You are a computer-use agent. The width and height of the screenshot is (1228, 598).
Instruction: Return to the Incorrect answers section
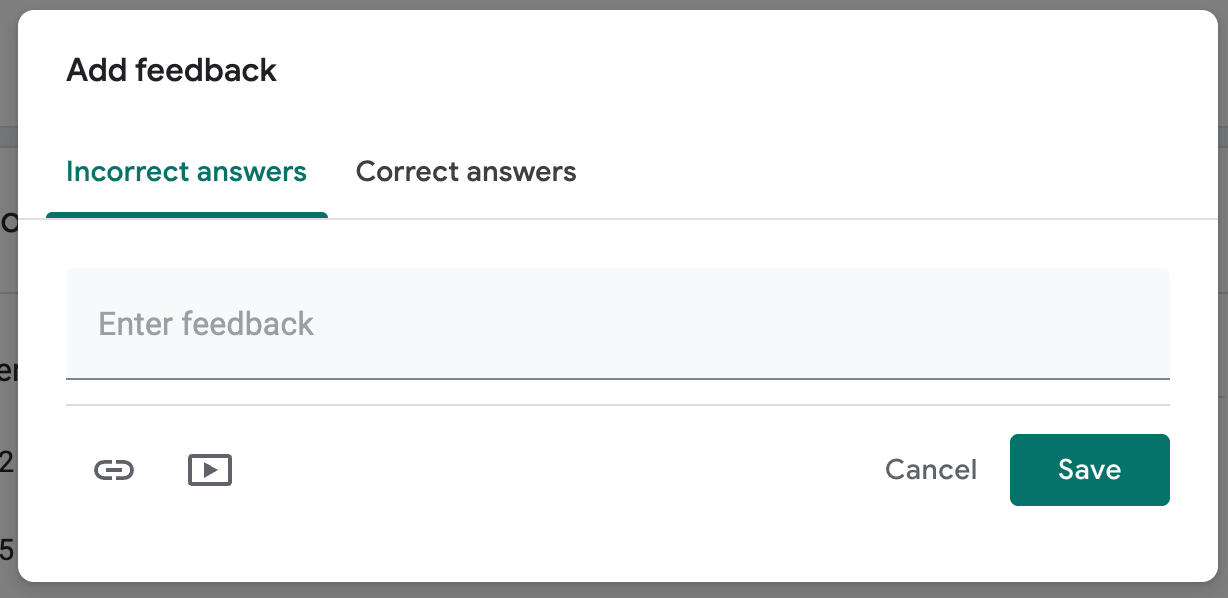(186, 171)
